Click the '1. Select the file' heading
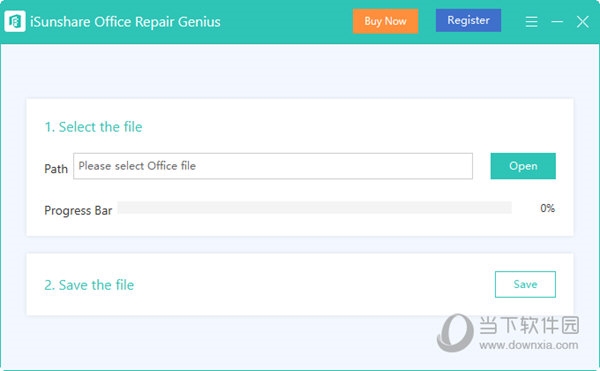Viewport: 600px width, 371px height. coord(93,127)
